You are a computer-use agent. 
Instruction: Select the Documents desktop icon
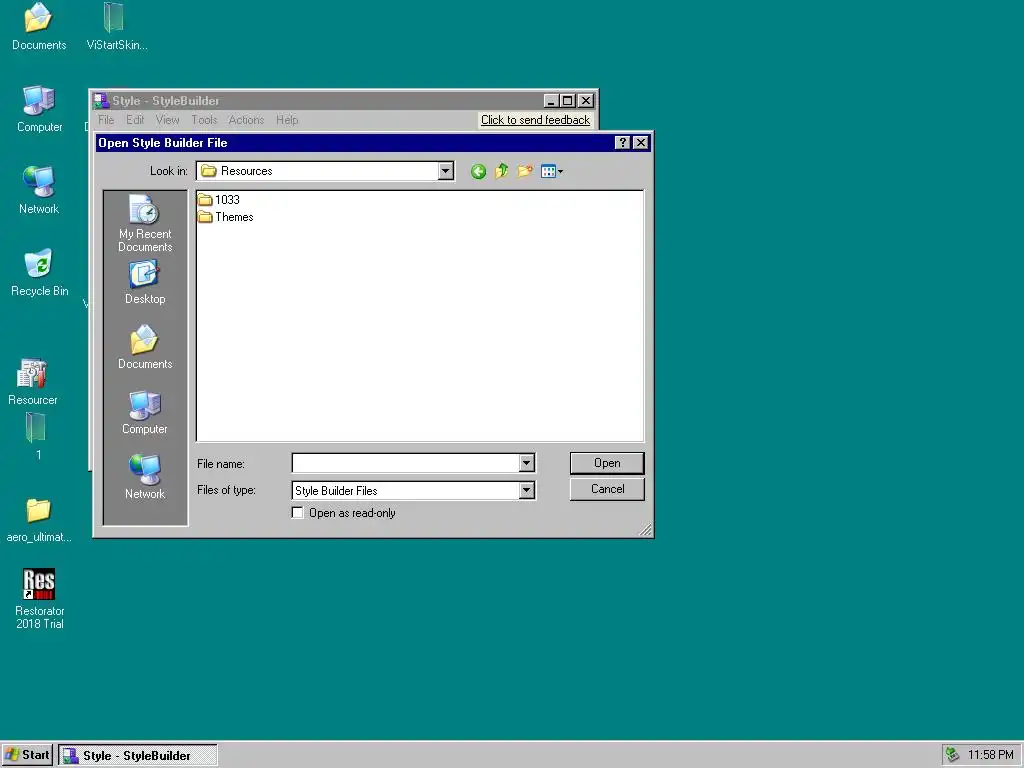[x=39, y=27]
